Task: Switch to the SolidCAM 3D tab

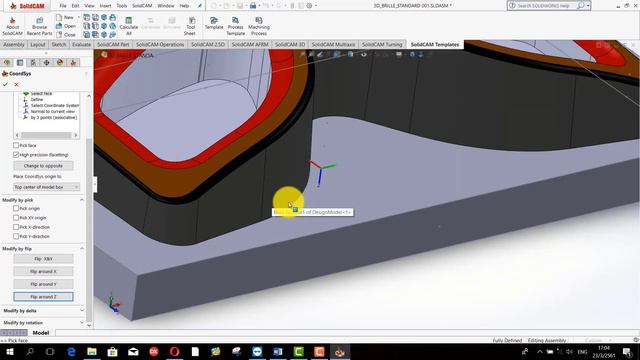Action: [290, 44]
